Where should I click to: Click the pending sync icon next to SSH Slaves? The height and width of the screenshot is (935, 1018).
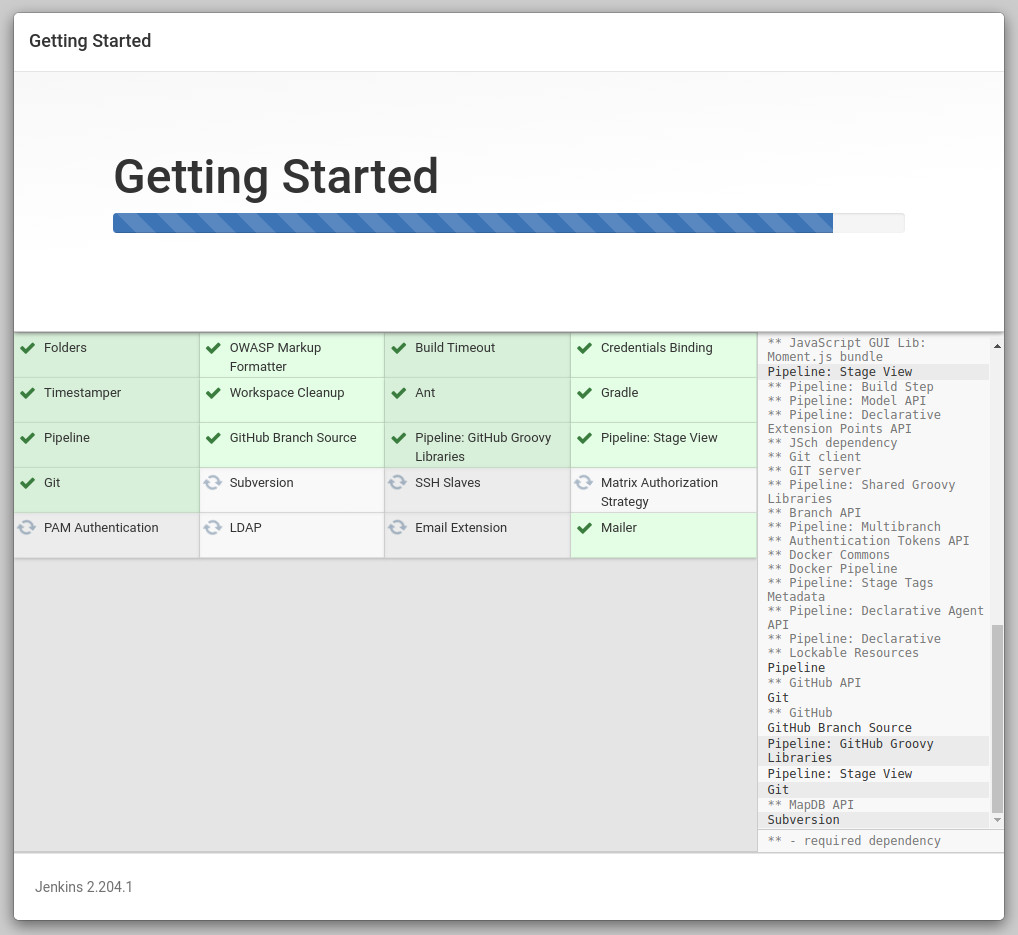point(397,482)
